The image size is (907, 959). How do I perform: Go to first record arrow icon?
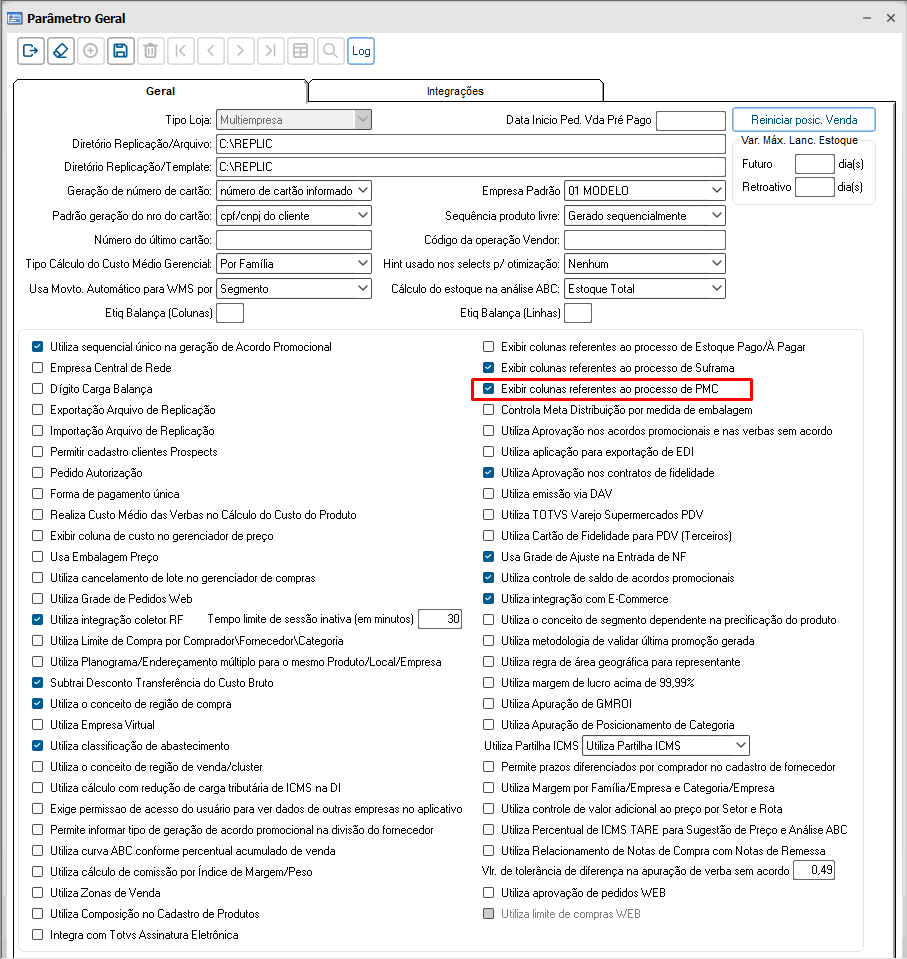click(x=180, y=51)
